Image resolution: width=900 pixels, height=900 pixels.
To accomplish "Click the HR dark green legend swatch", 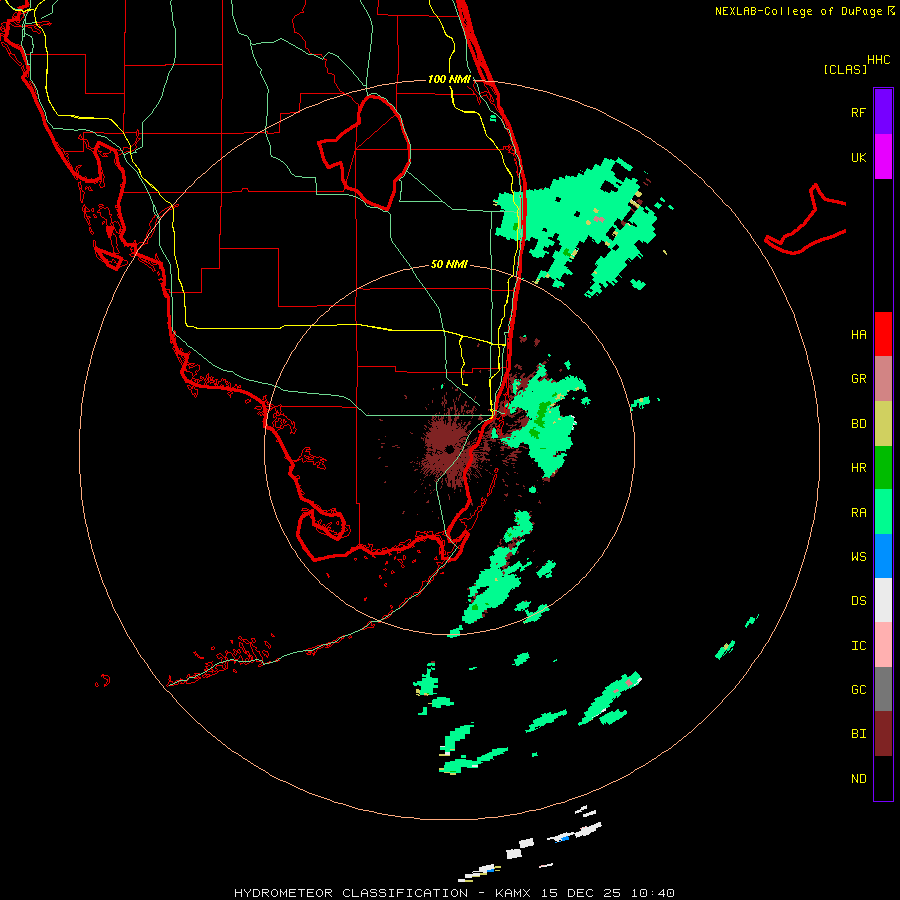I will click(883, 468).
